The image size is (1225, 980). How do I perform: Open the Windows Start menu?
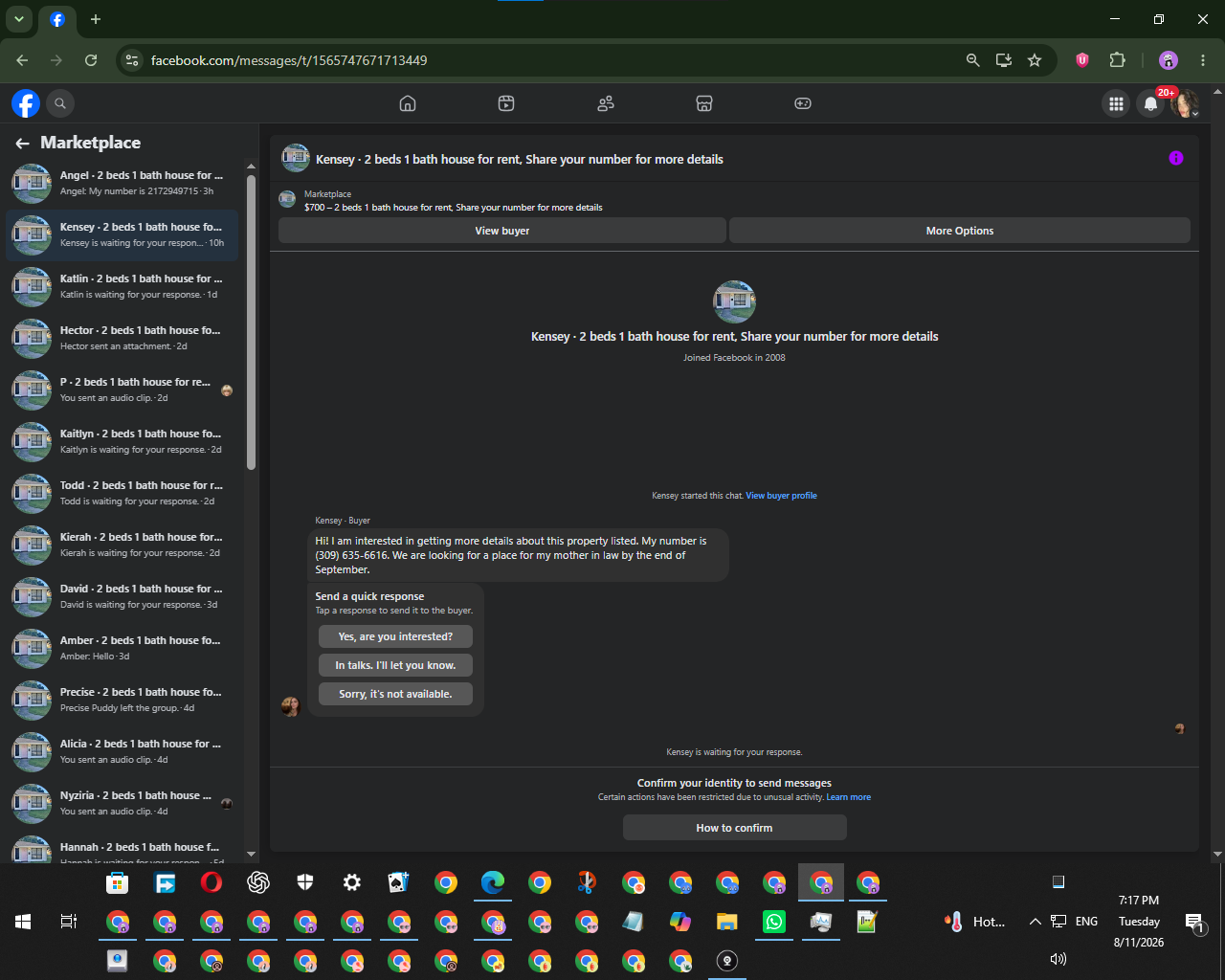pos(23,922)
